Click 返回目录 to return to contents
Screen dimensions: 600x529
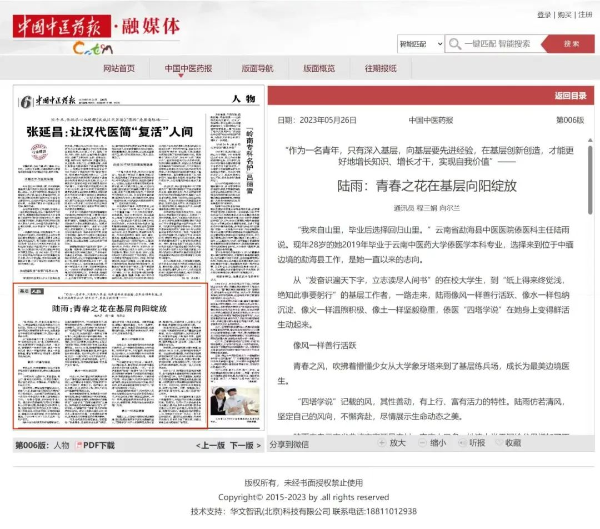click(570, 96)
